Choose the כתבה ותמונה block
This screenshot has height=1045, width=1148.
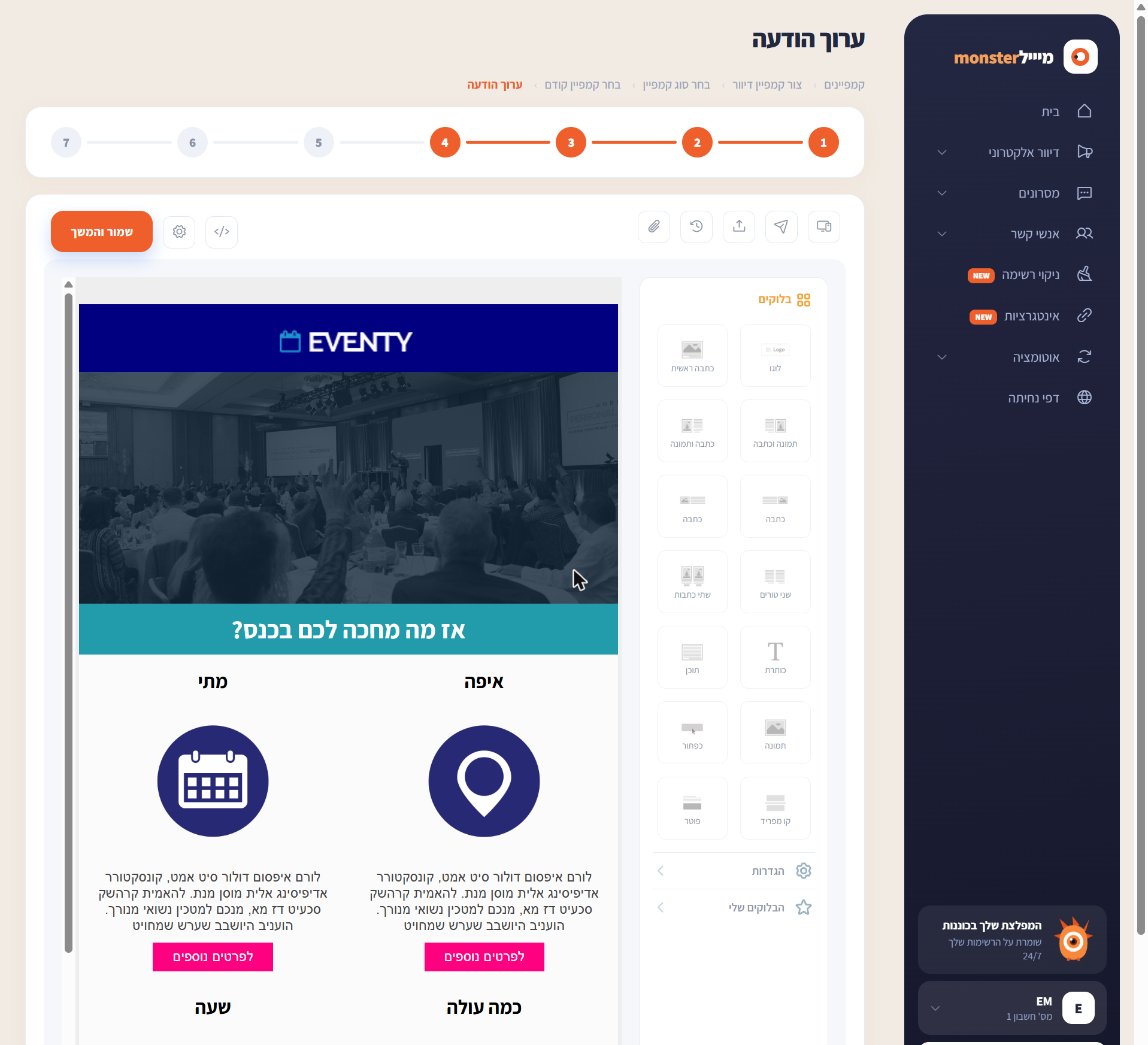click(x=693, y=431)
